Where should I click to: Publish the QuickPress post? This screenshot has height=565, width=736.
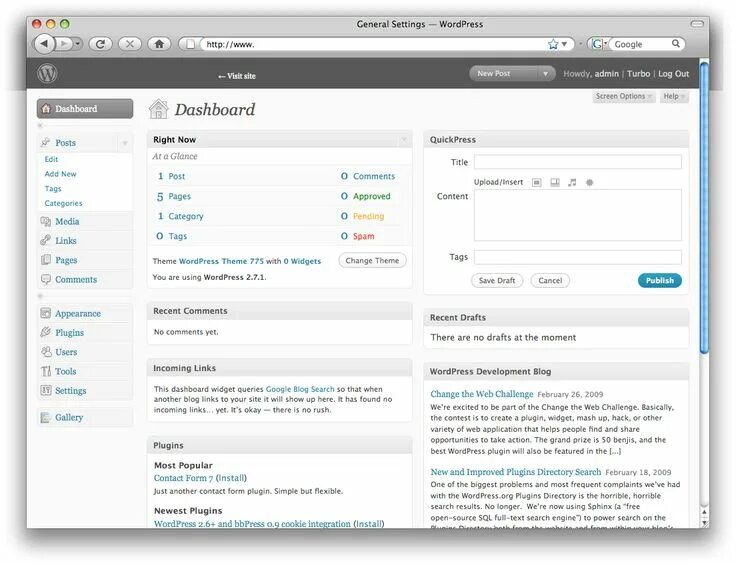659,280
